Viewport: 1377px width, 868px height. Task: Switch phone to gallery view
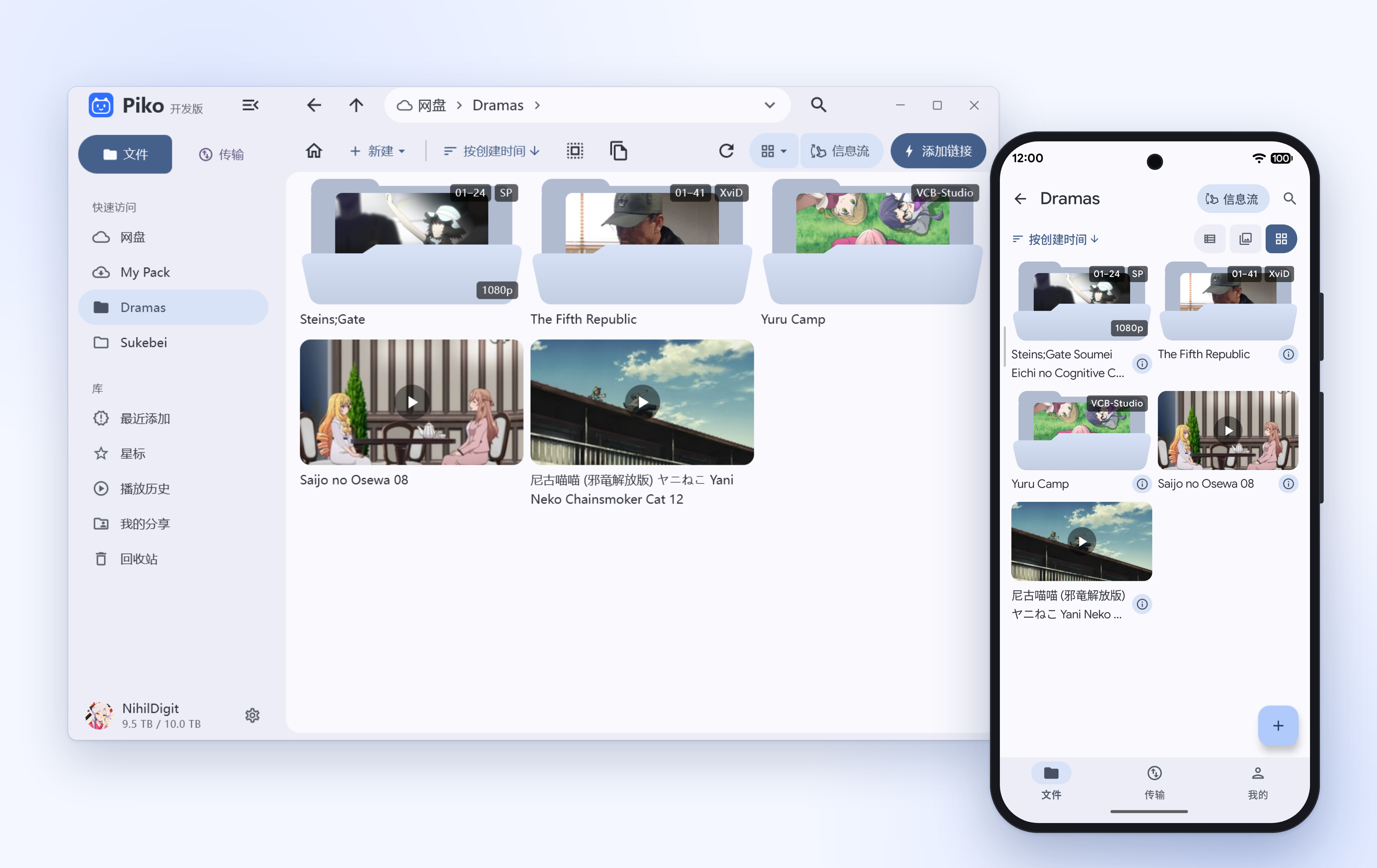[1246, 239]
